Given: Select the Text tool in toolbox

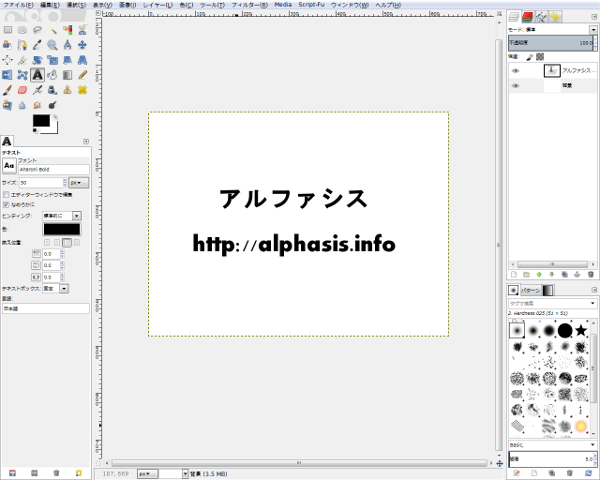Looking at the screenshot, I should 38,75.
